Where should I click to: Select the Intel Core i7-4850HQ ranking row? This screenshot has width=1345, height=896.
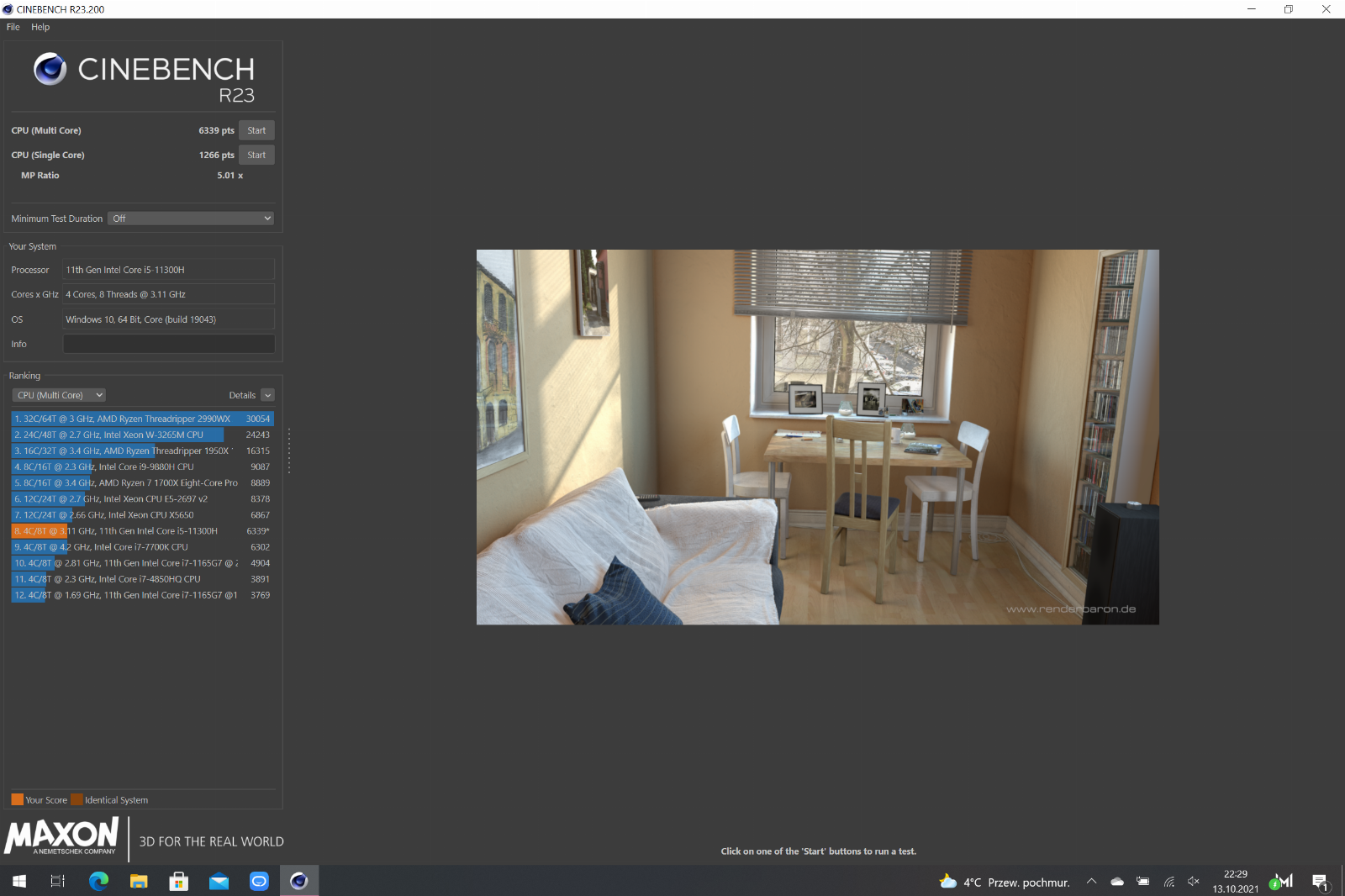pos(142,579)
